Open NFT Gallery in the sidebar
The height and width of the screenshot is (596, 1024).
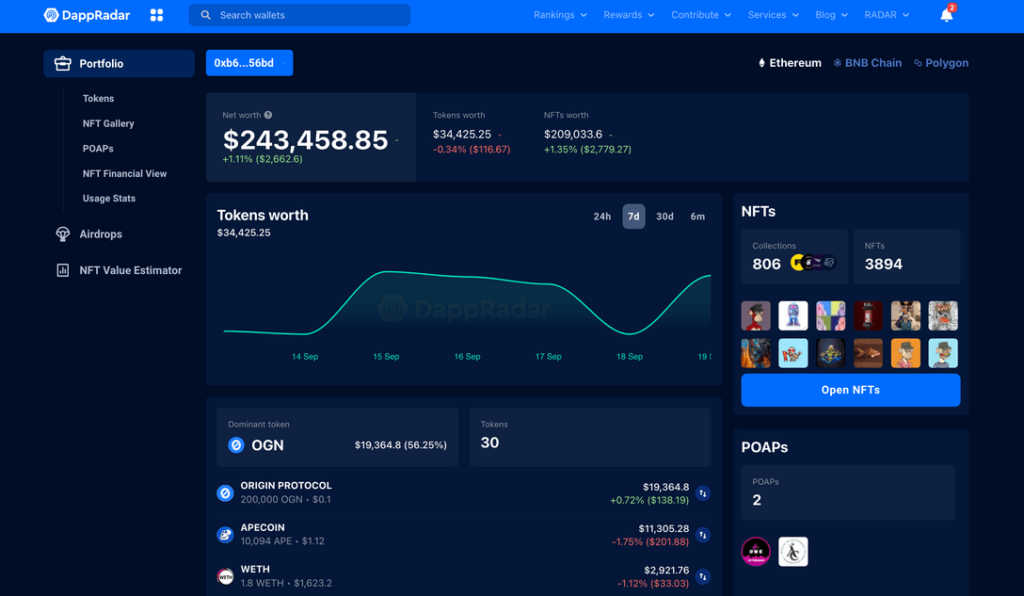(x=108, y=124)
